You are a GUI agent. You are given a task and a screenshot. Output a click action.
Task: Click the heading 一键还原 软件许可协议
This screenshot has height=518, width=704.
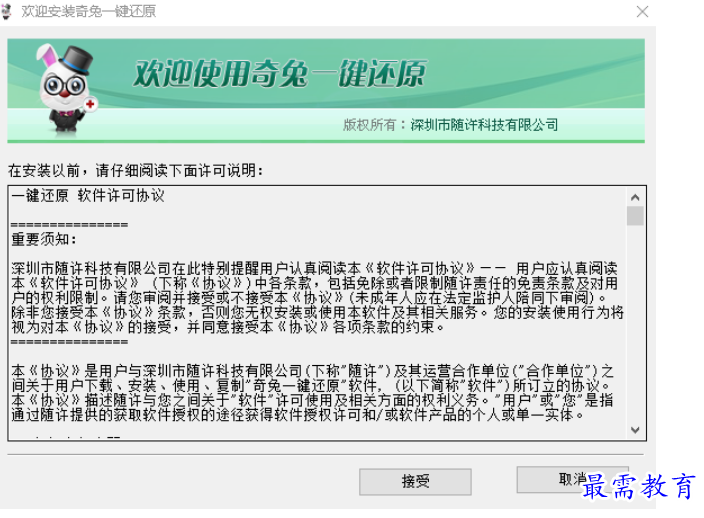(x=88, y=196)
